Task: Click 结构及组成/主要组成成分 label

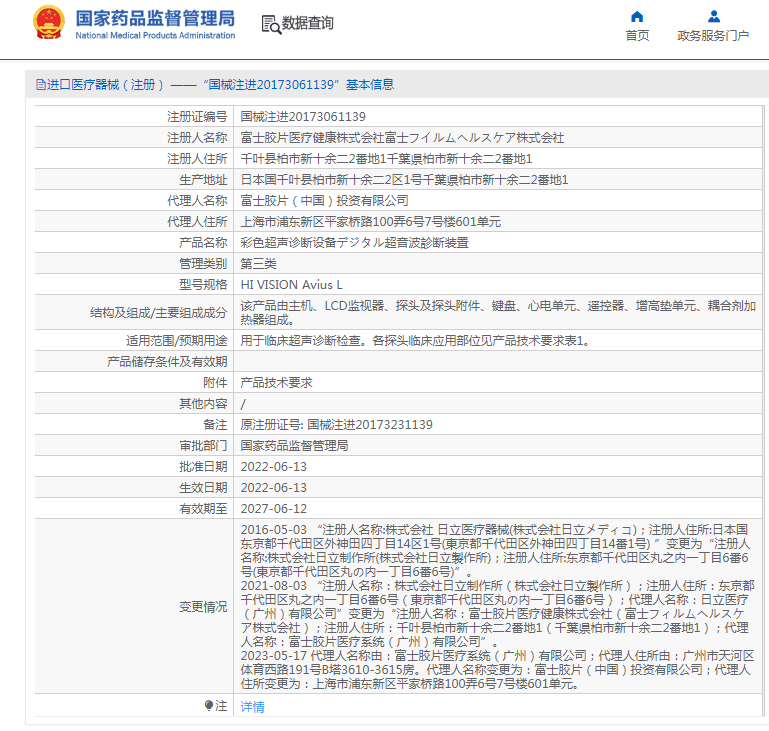Action: pos(158,313)
